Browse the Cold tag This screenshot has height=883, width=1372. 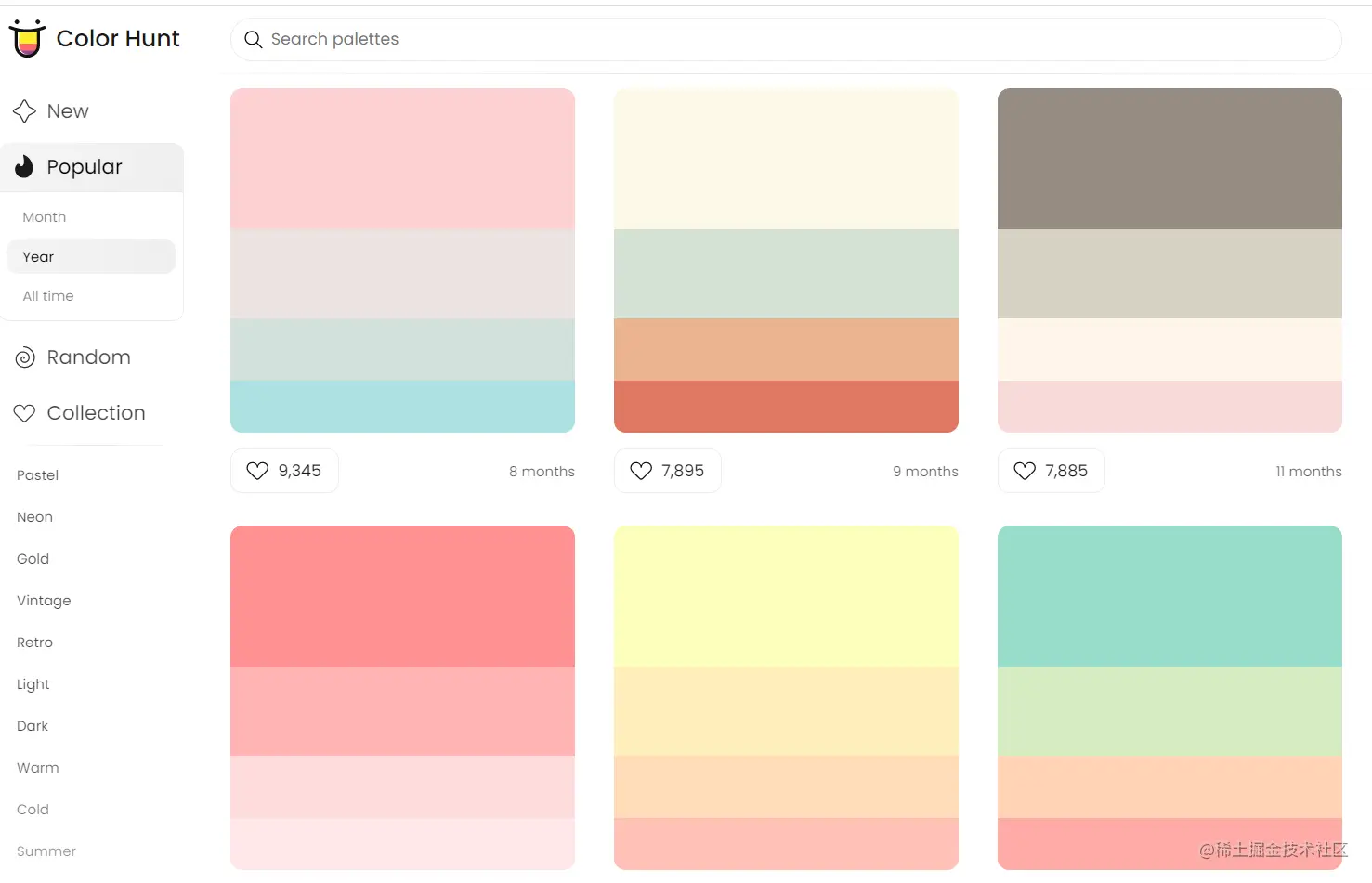(x=33, y=810)
